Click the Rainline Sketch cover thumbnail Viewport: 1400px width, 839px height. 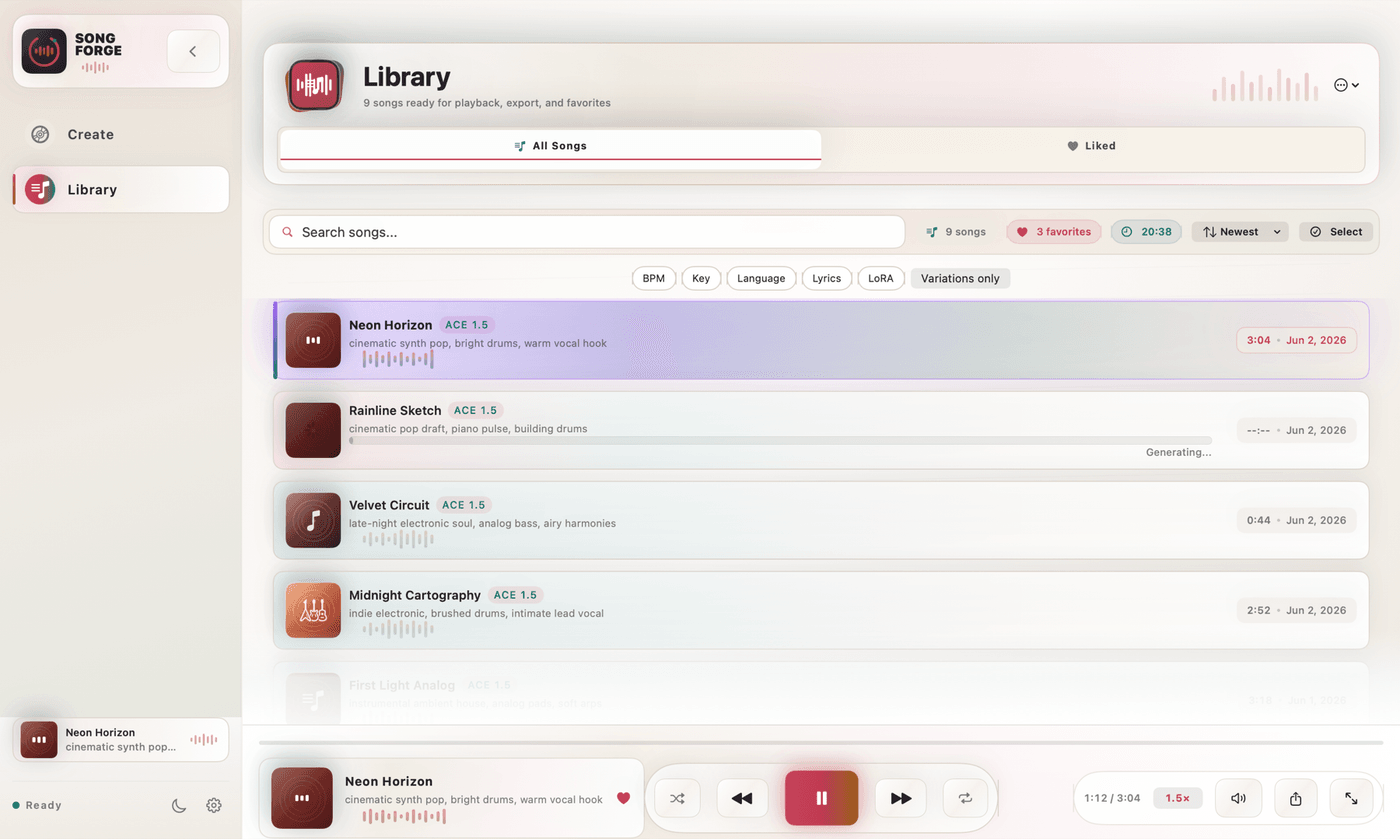point(313,430)
